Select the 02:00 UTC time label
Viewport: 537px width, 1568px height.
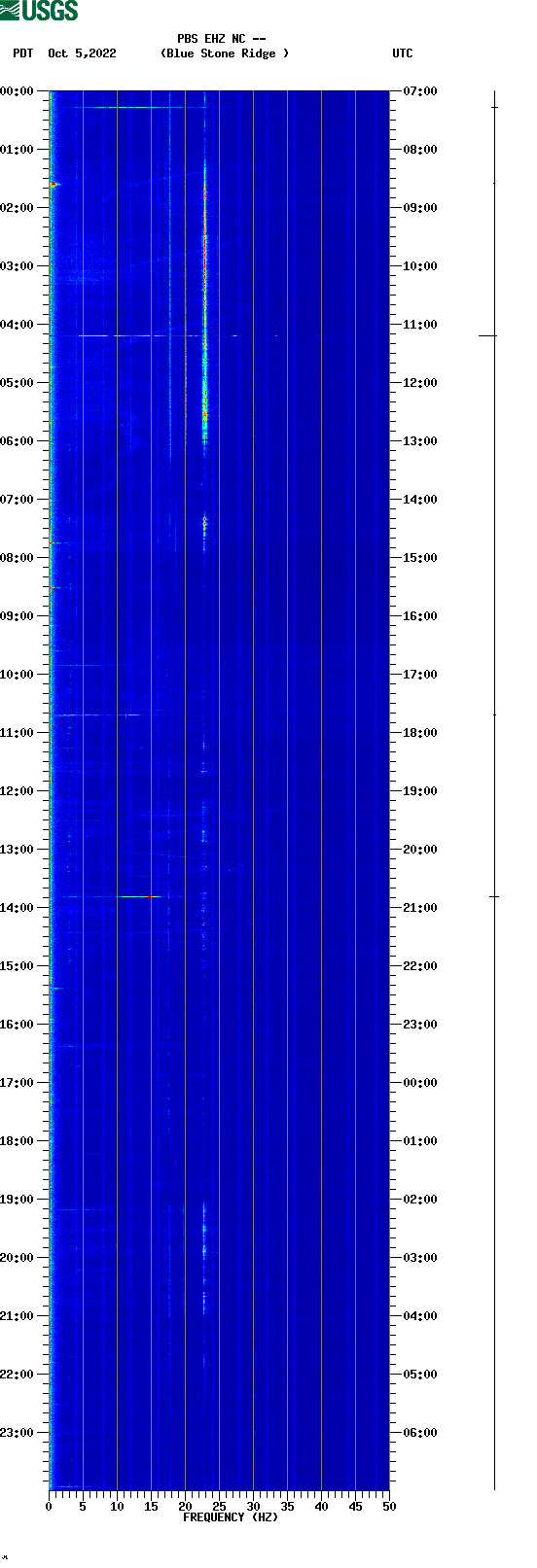coord(420,1200)
